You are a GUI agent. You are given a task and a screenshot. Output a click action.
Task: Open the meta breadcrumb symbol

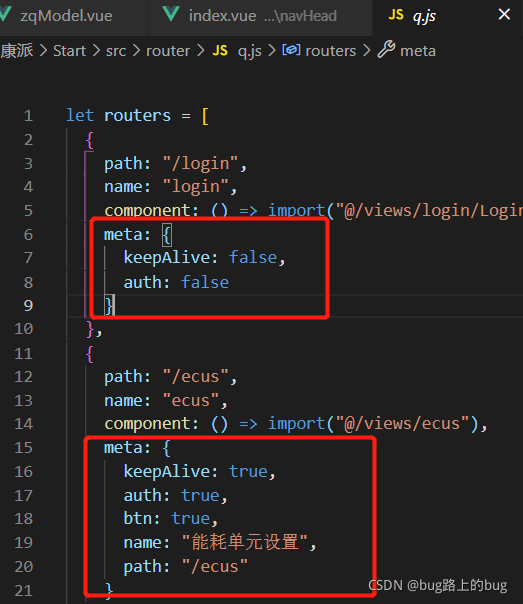tap(418, 51)
